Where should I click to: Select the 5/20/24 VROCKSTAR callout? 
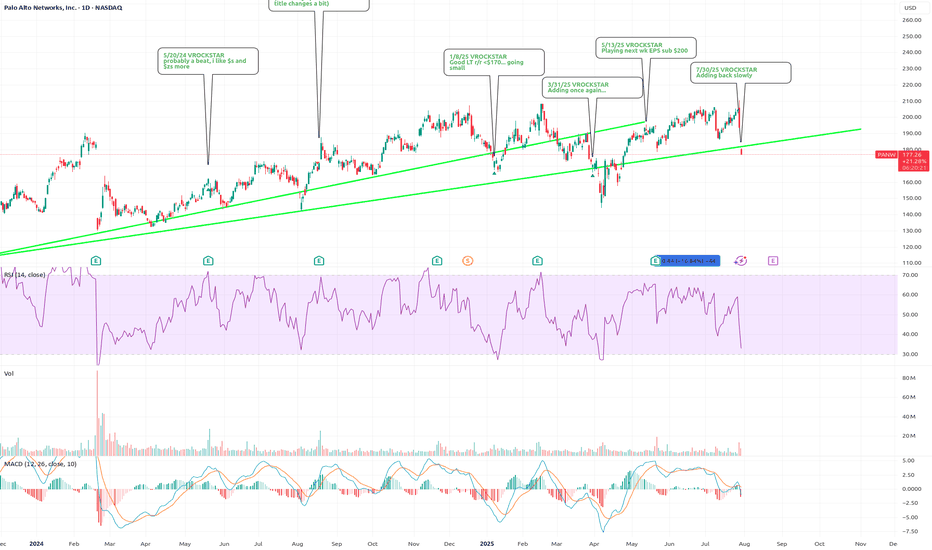click(x=208, y=61)
